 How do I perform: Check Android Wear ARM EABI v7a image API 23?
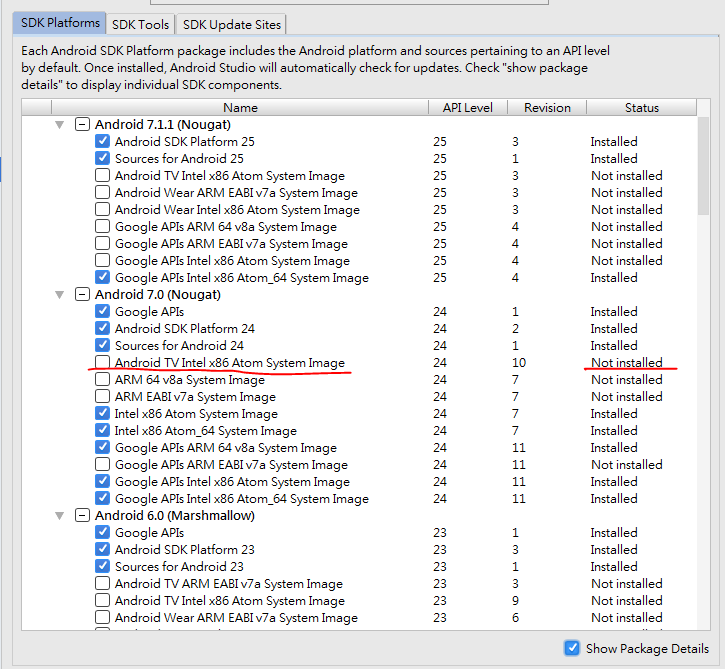coord(102,617)
